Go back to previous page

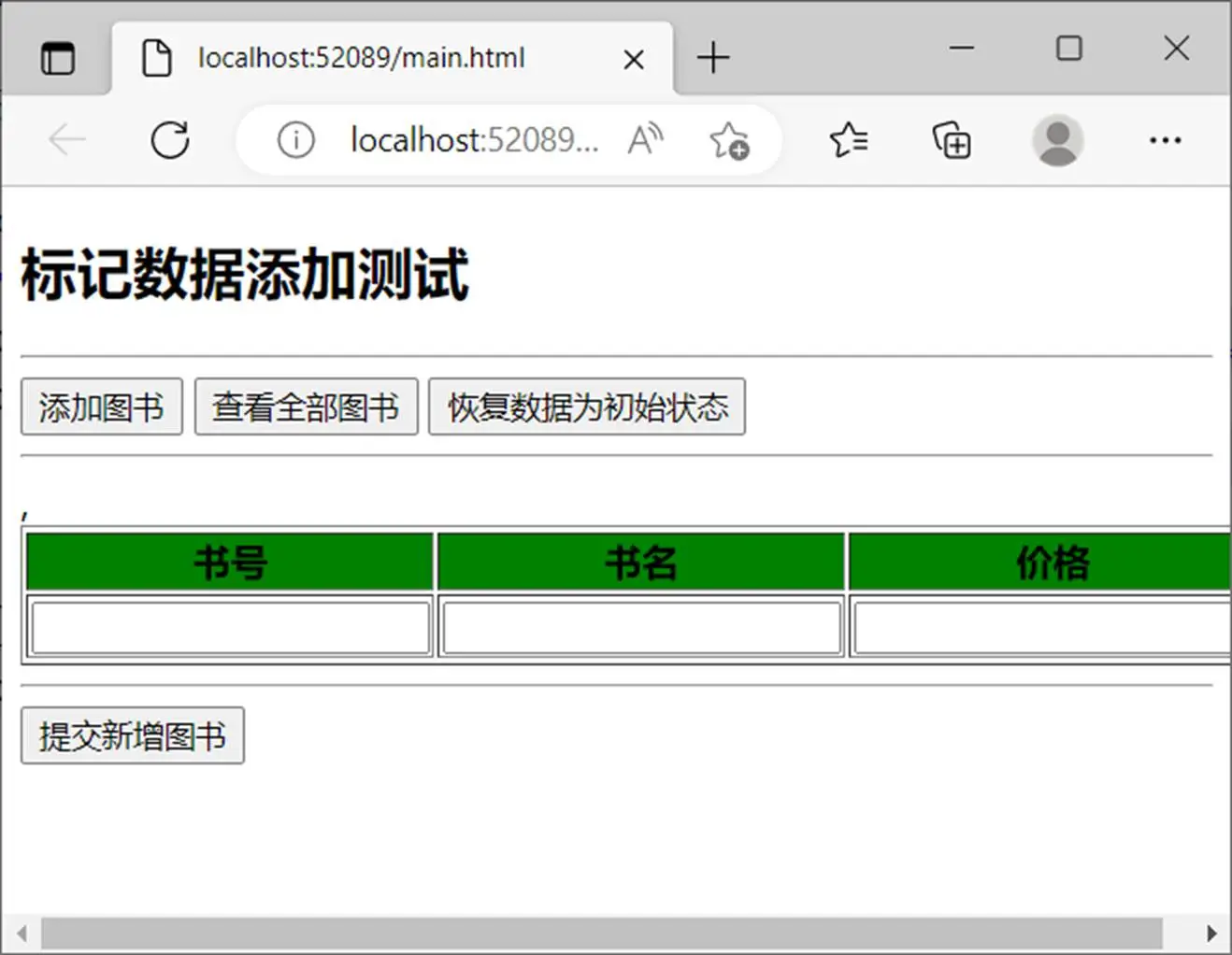point(67,140)
